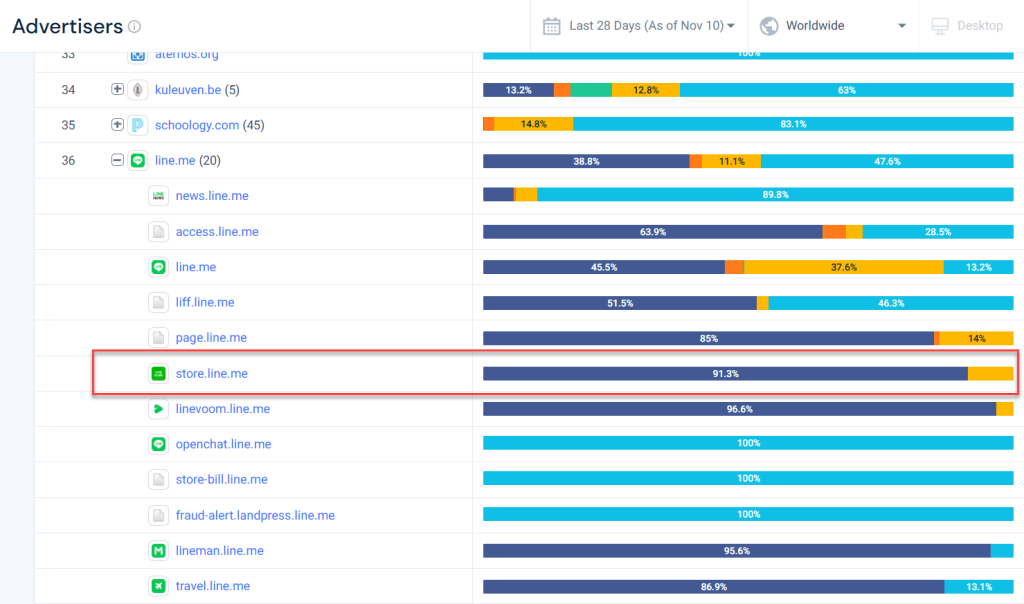Open the news.line.me link

click(x=210, y=196)
